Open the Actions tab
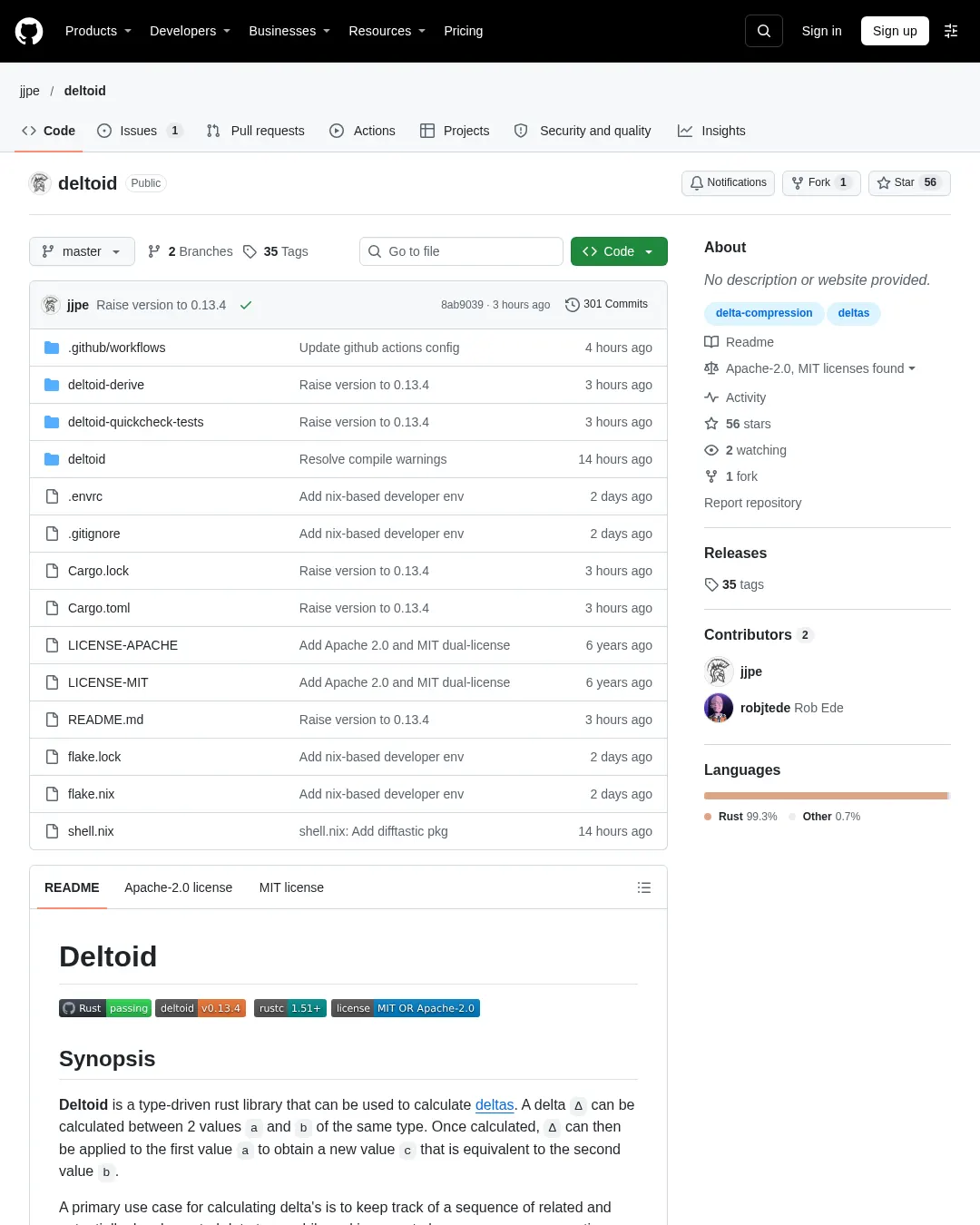This screenshot has width=980, height=1225. (362, 131)
